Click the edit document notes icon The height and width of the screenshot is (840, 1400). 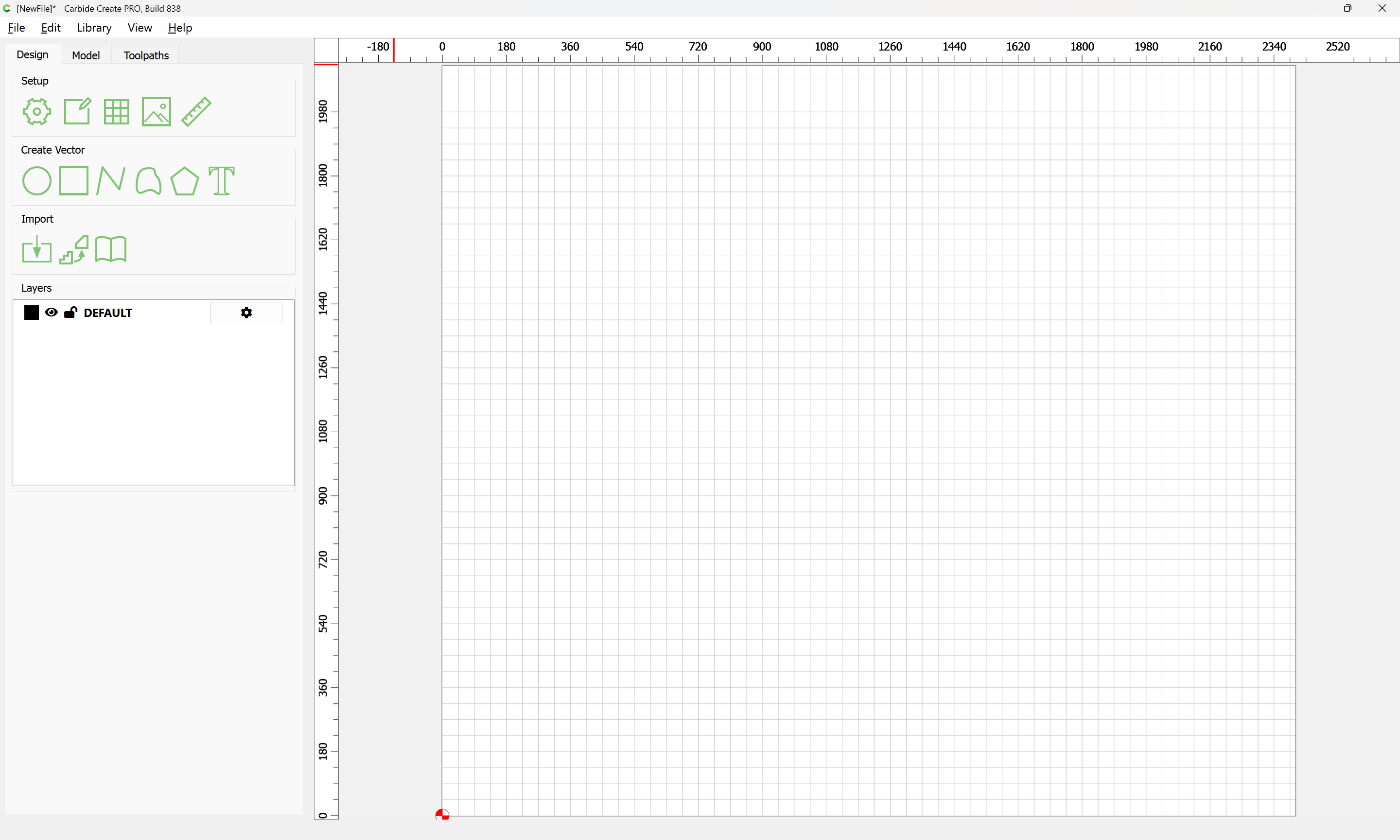pos(77,111)
